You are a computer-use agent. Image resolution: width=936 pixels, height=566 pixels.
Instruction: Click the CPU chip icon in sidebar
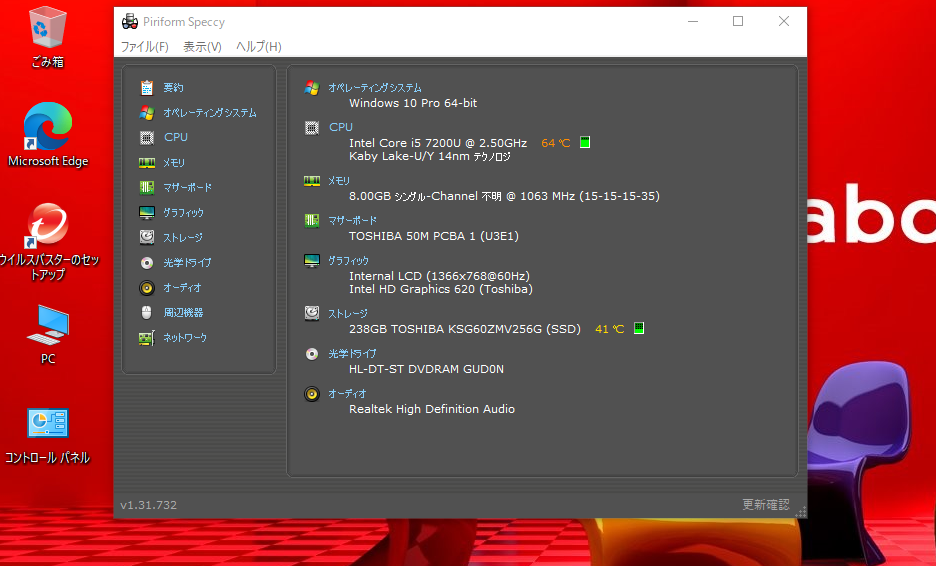(147, 138)
